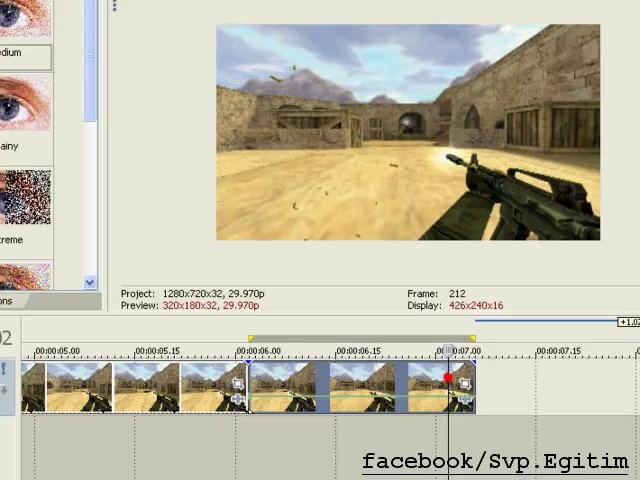Screen dimensions: 640x480
Task: Select the highlighted second clip on timeline
Action: tap(362, 387)
